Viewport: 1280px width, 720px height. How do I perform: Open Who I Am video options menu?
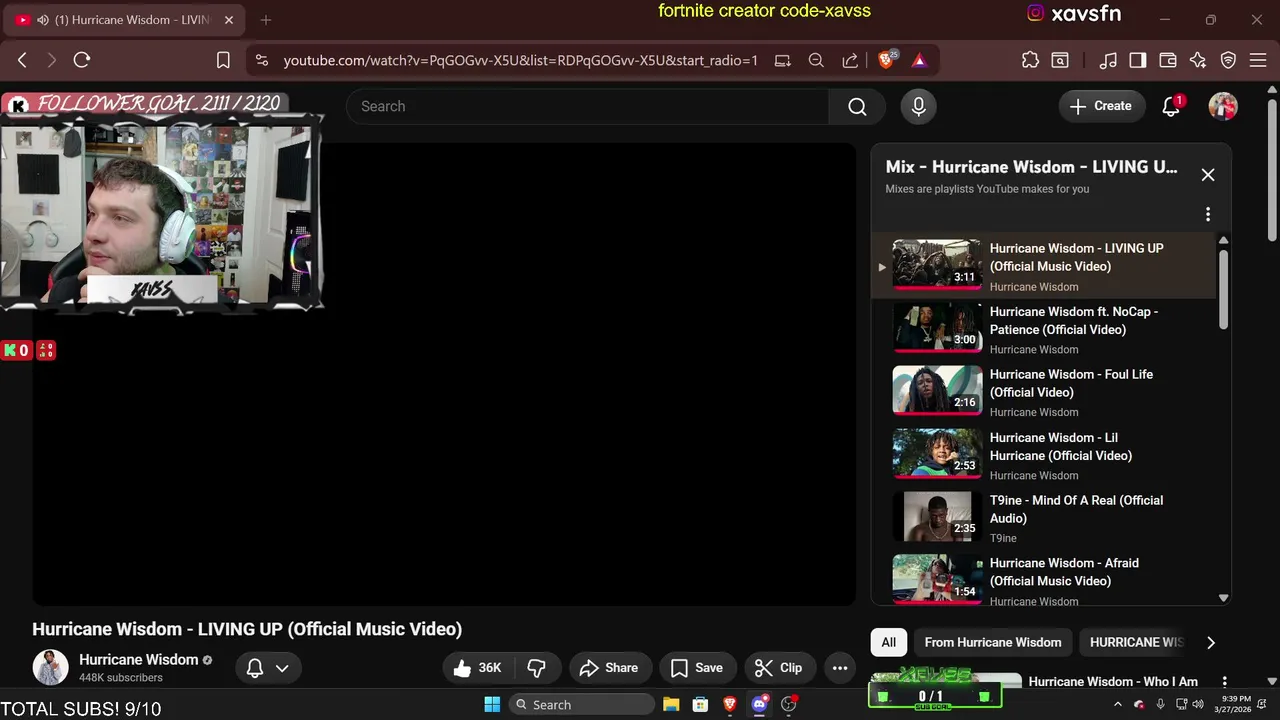(1224, 682)
